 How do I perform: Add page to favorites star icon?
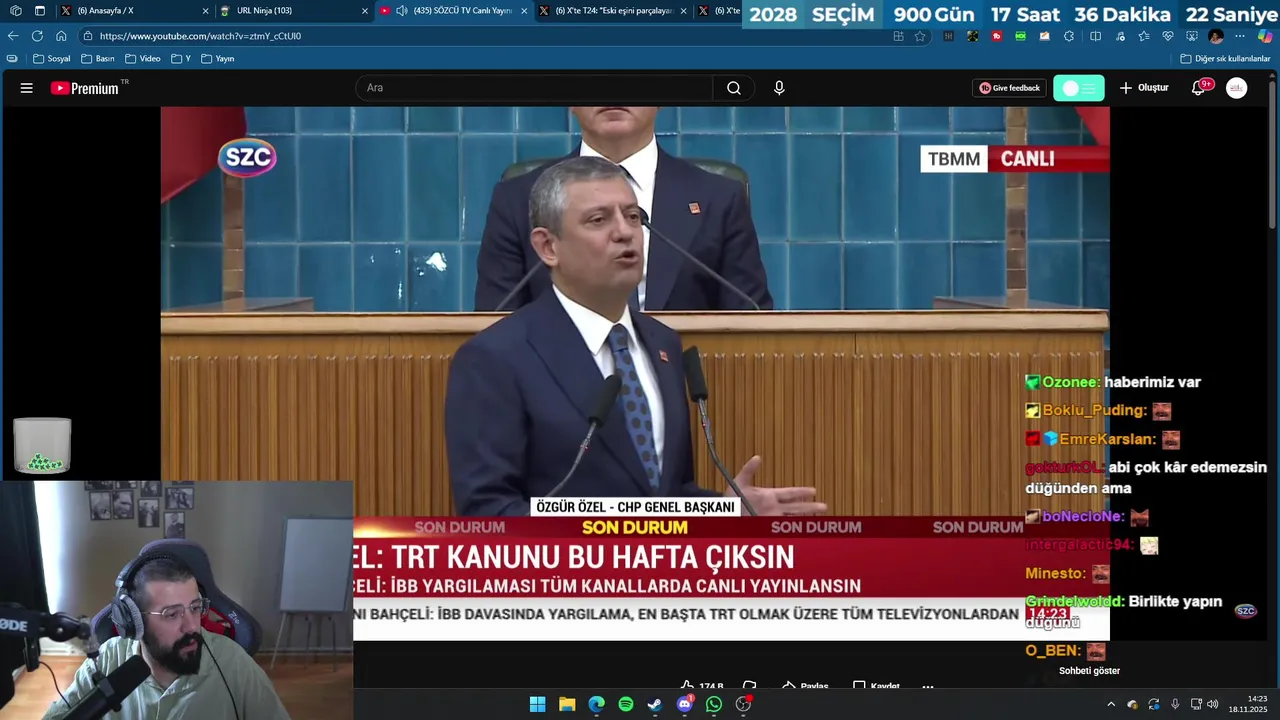[x=920, y=36]
